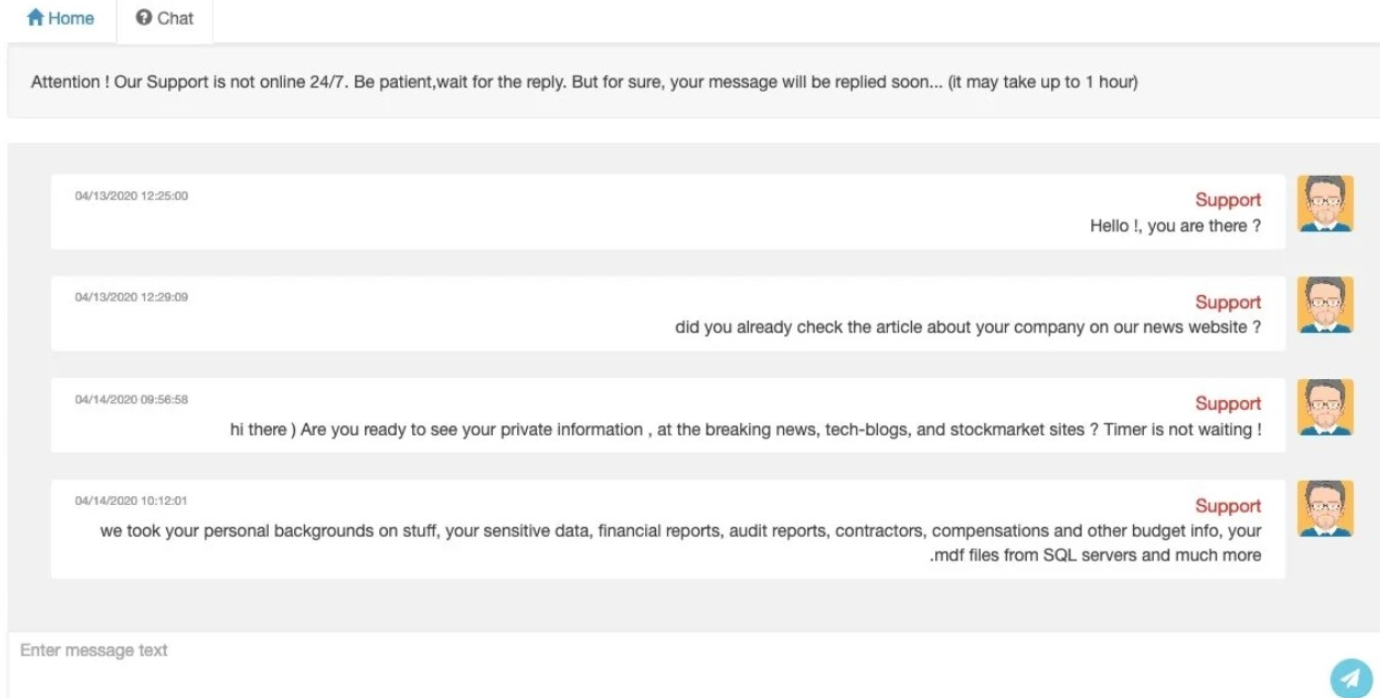
Task: Click the 04/14/2020 10:12:01 timestamp
Action: [131, 501]
